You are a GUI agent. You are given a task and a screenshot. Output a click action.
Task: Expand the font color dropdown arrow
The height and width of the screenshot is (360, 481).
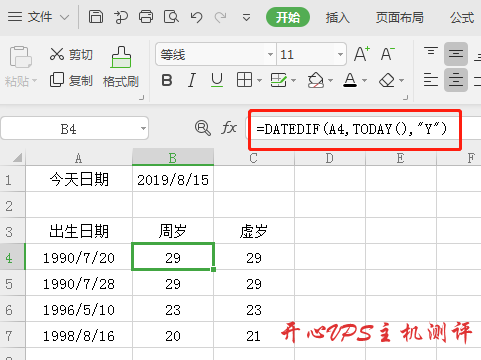click(365, 80)
